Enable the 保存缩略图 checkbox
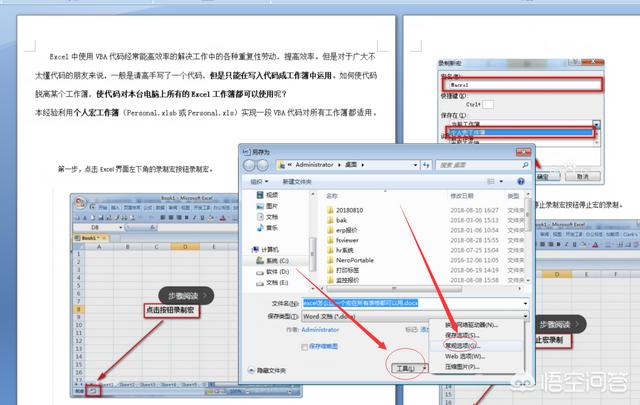 pos(304,347)
